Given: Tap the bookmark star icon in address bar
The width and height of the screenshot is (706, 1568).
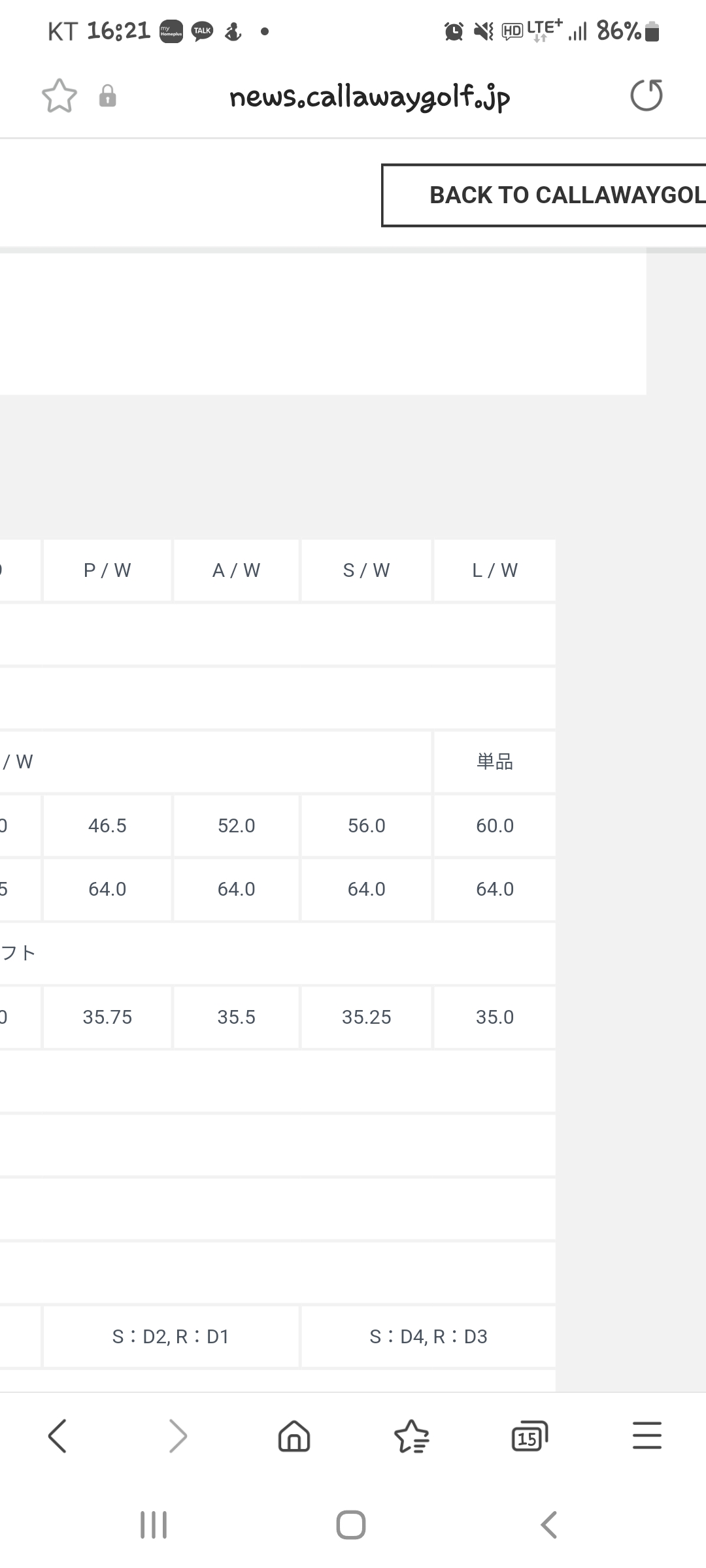Looking at the screenshot, I should (x=59, y=96).
